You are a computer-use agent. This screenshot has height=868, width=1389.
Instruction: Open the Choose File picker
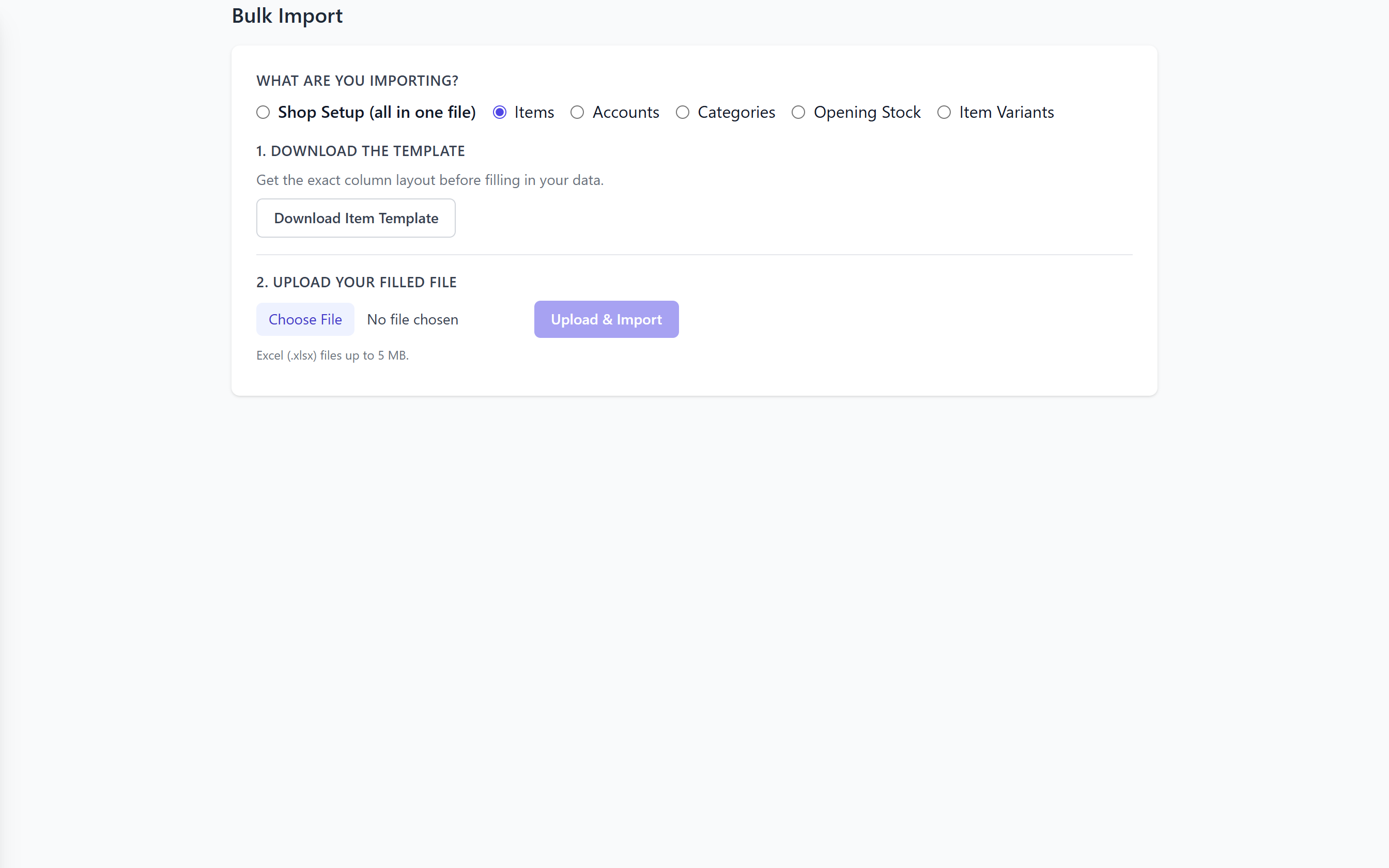[x=305, y=319]
